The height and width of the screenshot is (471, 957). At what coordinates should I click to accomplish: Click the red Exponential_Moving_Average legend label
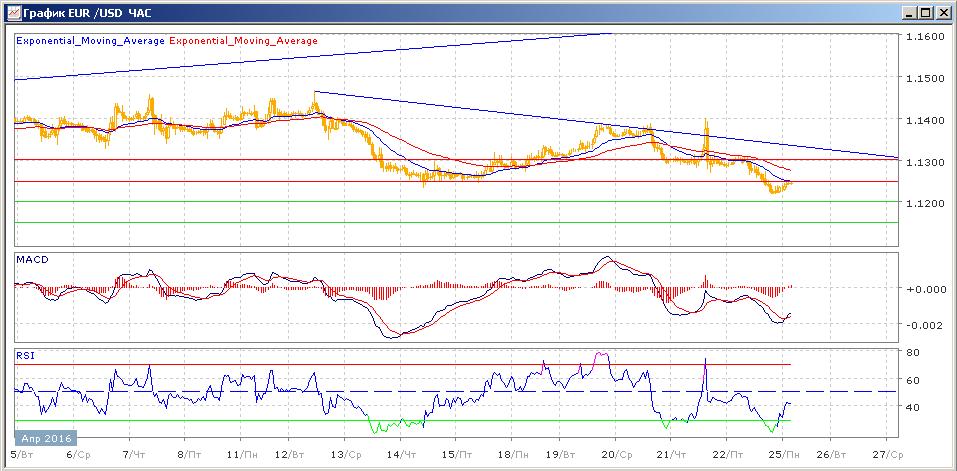(244, 41)
